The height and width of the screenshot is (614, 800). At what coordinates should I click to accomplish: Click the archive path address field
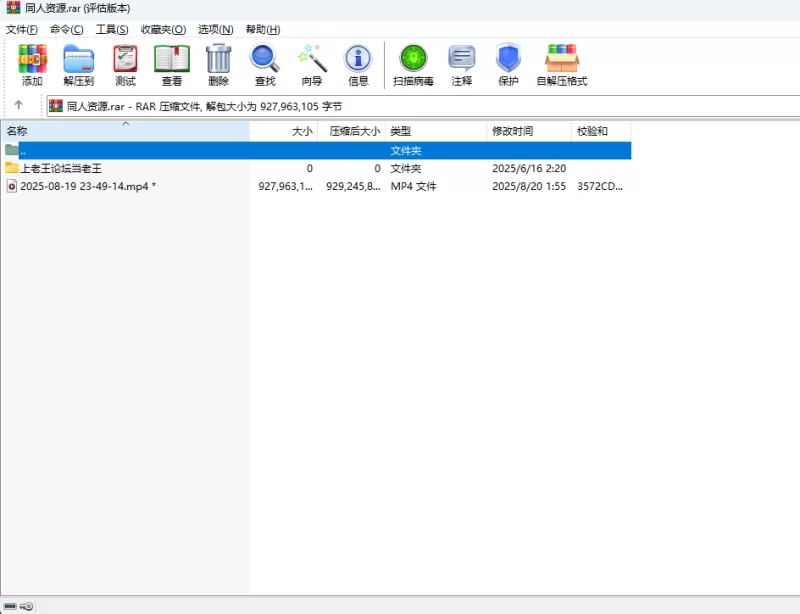(x=423, y=106)
